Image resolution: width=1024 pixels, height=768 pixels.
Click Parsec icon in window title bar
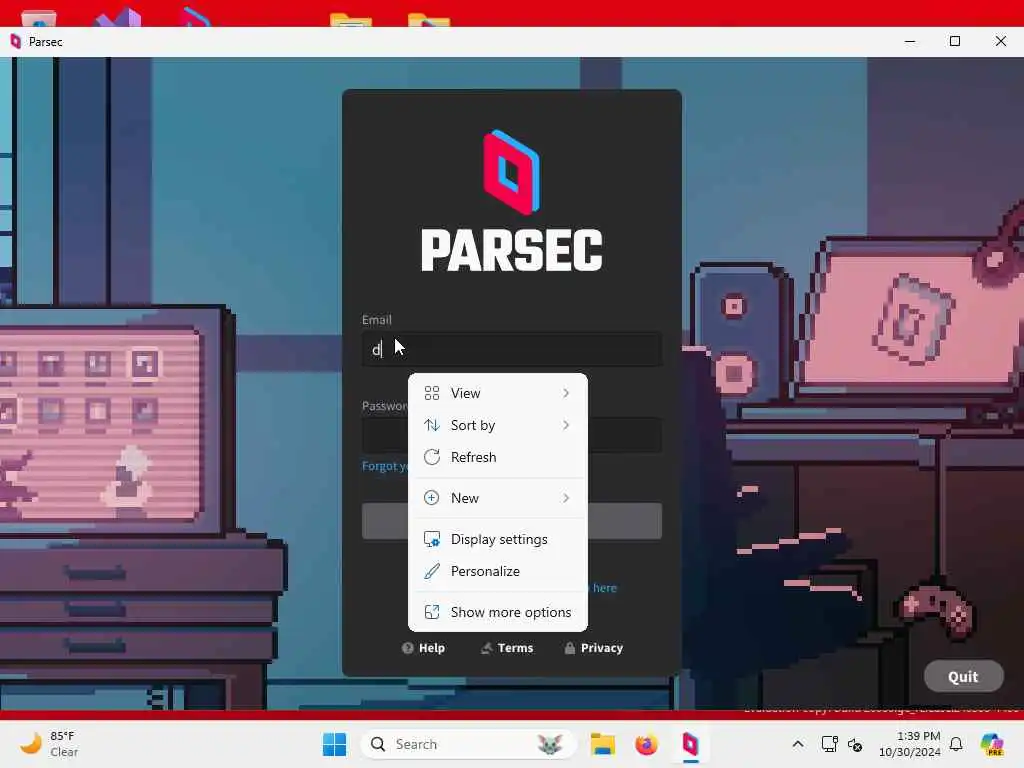pyautogui.click(x=16, y=42)
